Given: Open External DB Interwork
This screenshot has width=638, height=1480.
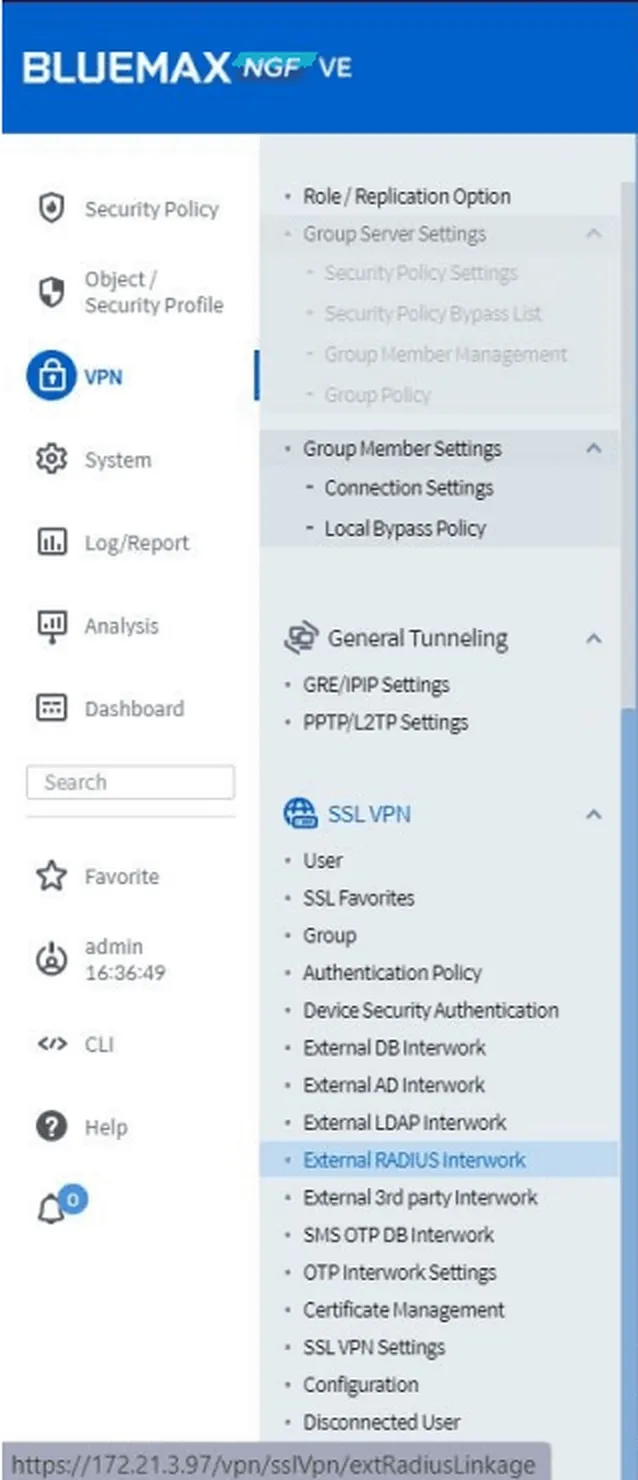Looking at the screenshot, I should (x=395, y=1047).
